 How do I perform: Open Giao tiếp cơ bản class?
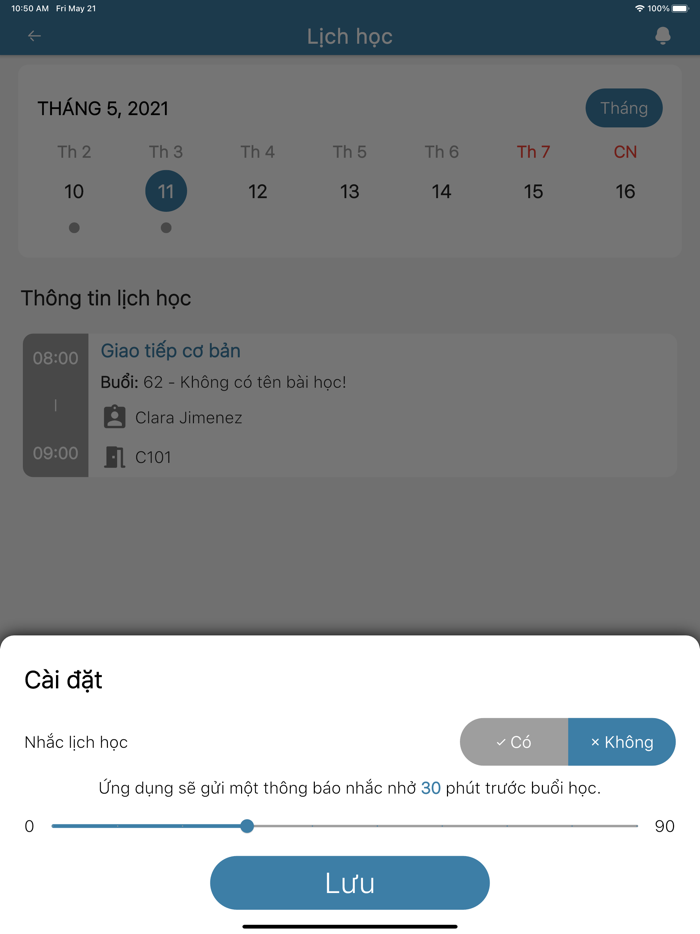pyautogui.click(x=171, y=351)
